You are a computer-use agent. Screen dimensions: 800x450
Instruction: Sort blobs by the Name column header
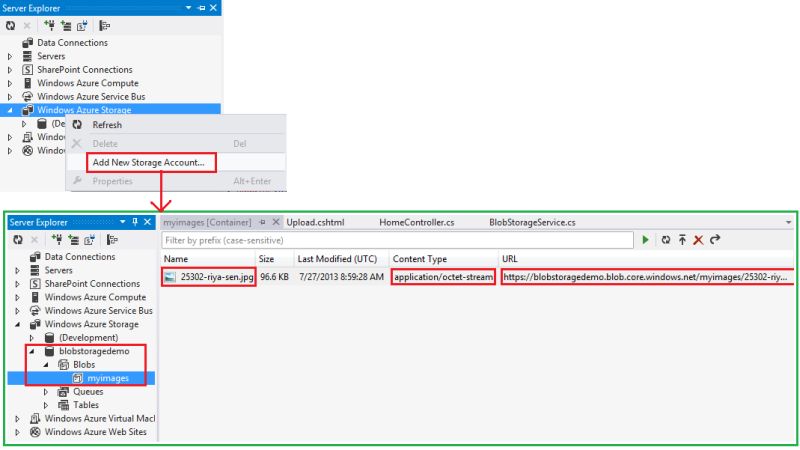tap(208, 259)
